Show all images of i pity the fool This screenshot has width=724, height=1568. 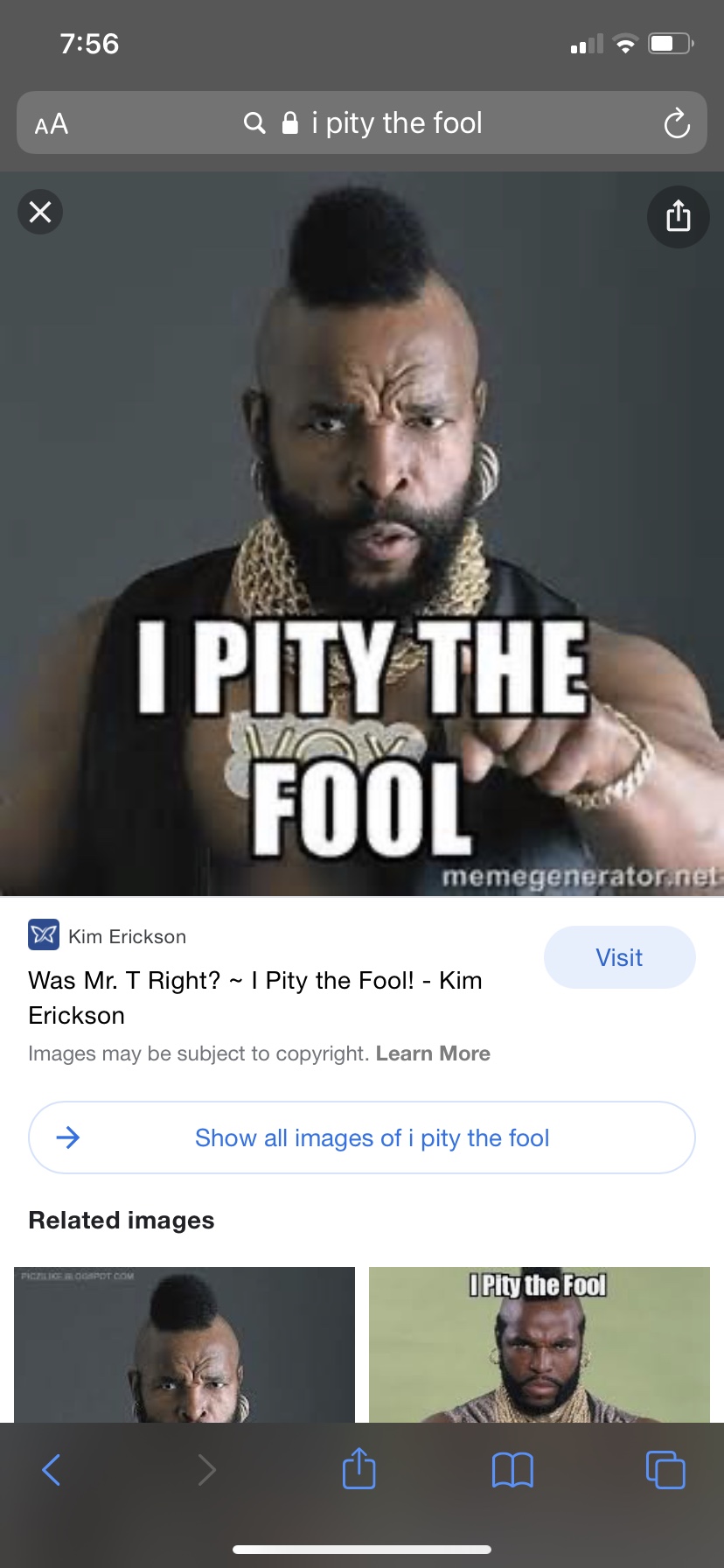tap(362, 1137)
